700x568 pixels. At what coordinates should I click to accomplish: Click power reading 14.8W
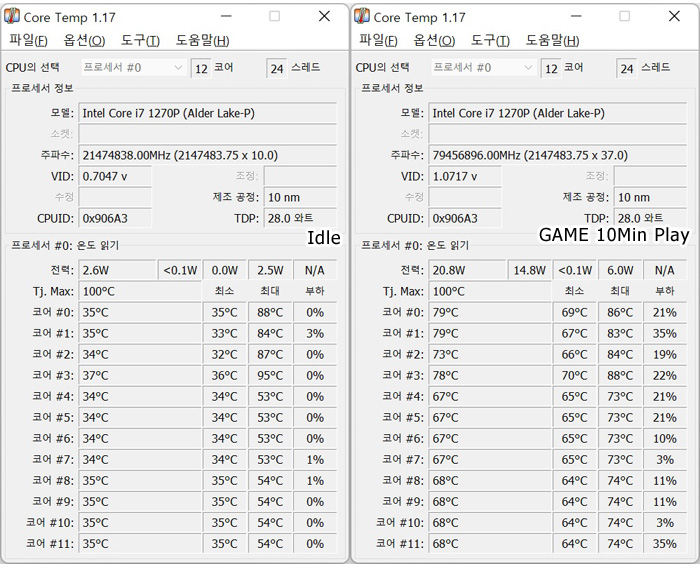tap(529, 270)
